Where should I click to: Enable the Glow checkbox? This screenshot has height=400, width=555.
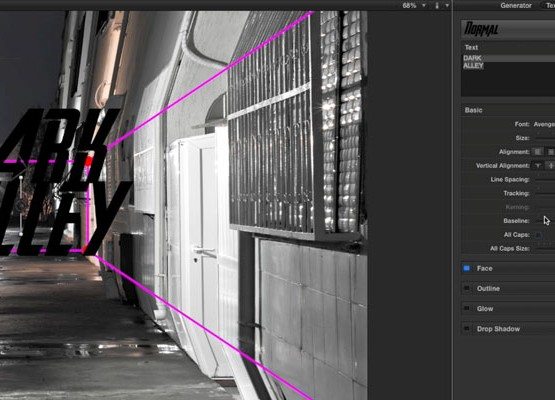click(467, 309)
